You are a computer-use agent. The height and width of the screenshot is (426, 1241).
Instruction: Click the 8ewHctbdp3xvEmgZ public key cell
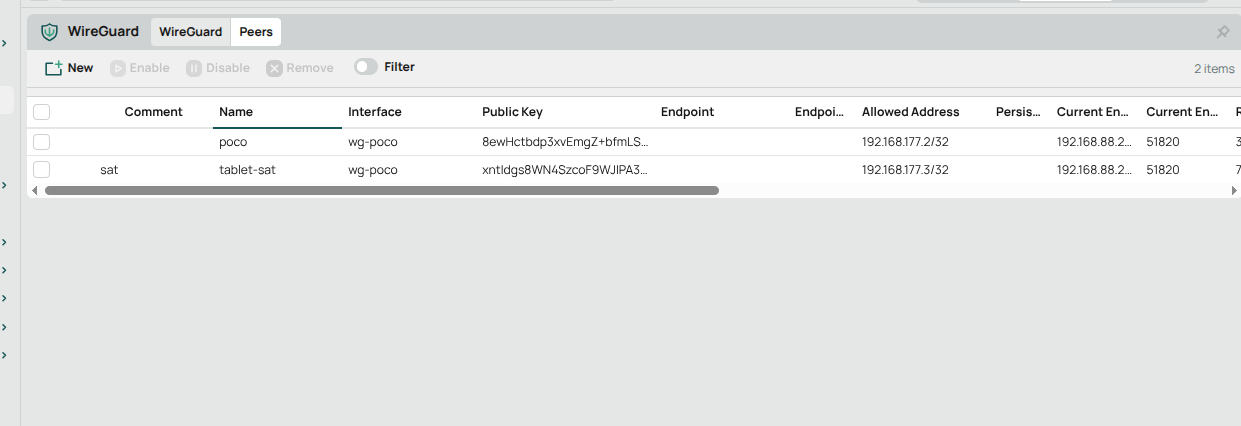(565, 142)
